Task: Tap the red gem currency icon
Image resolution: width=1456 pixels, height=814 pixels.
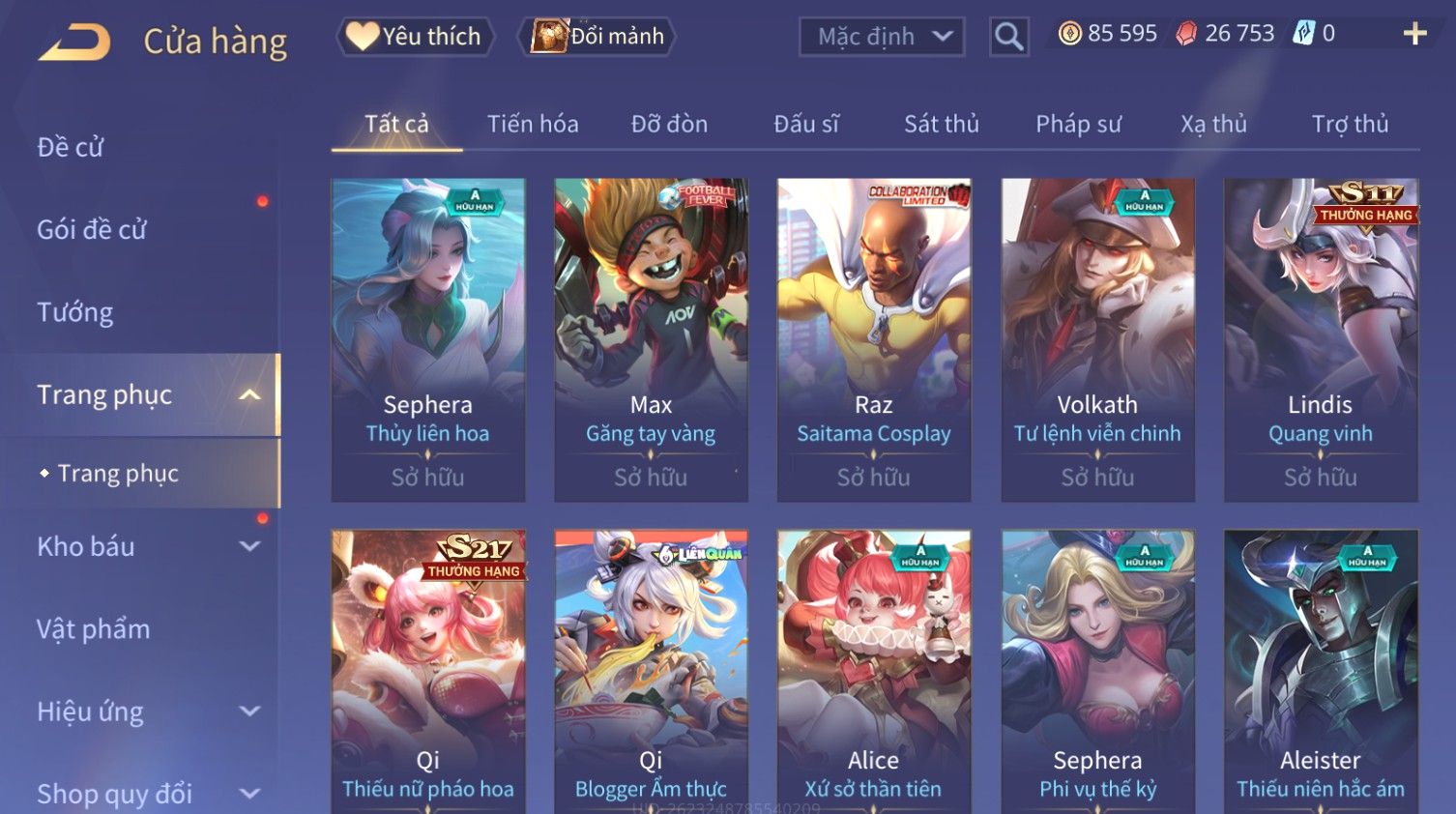Action: point(1186,34)
